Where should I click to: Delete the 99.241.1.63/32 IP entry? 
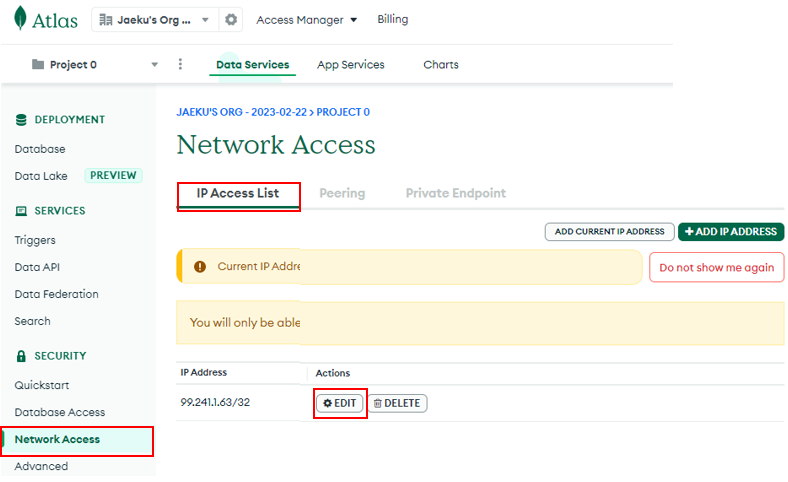coord(398,403)
